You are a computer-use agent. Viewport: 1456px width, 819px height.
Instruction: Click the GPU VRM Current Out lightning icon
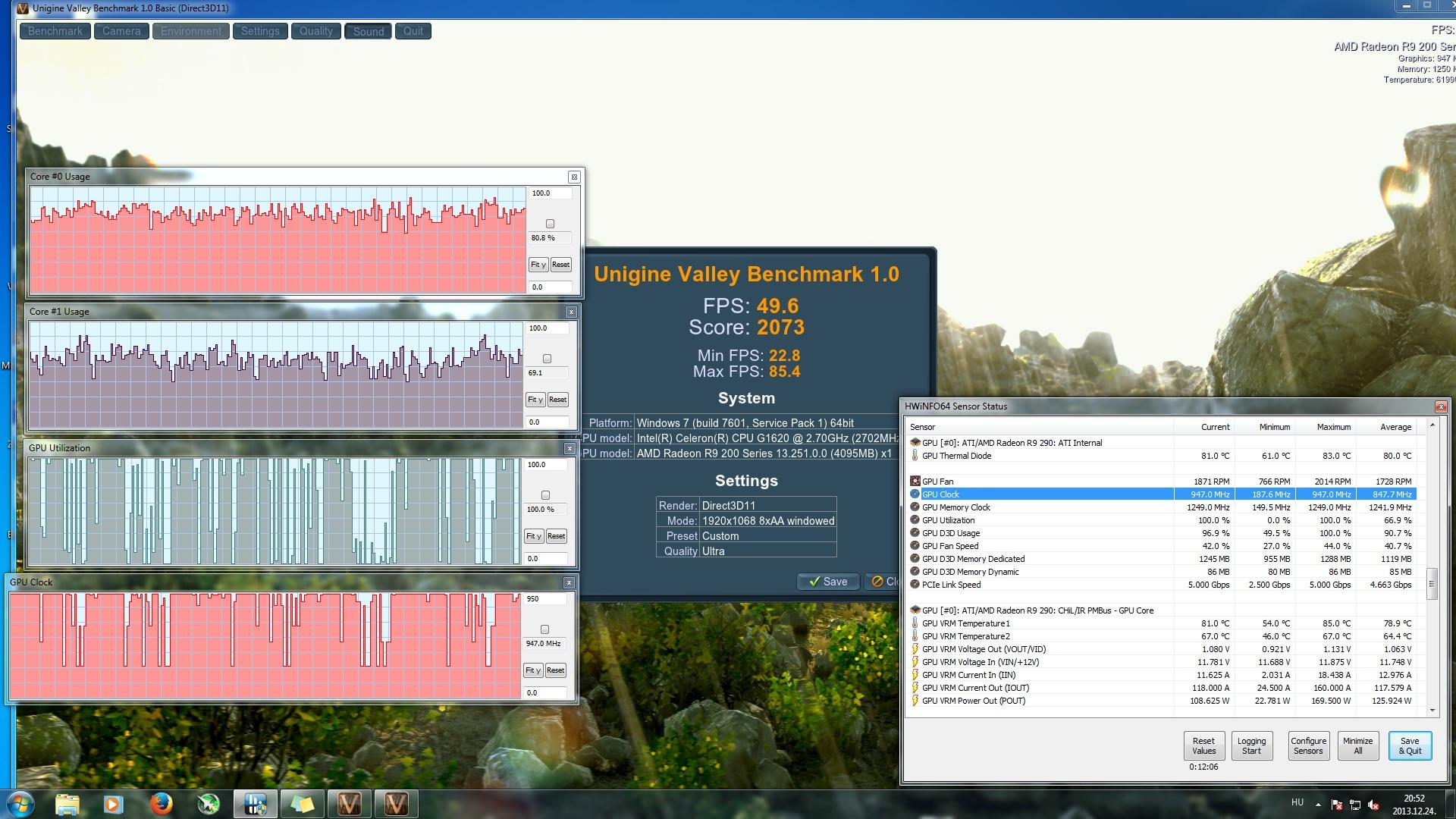(915, 688)
